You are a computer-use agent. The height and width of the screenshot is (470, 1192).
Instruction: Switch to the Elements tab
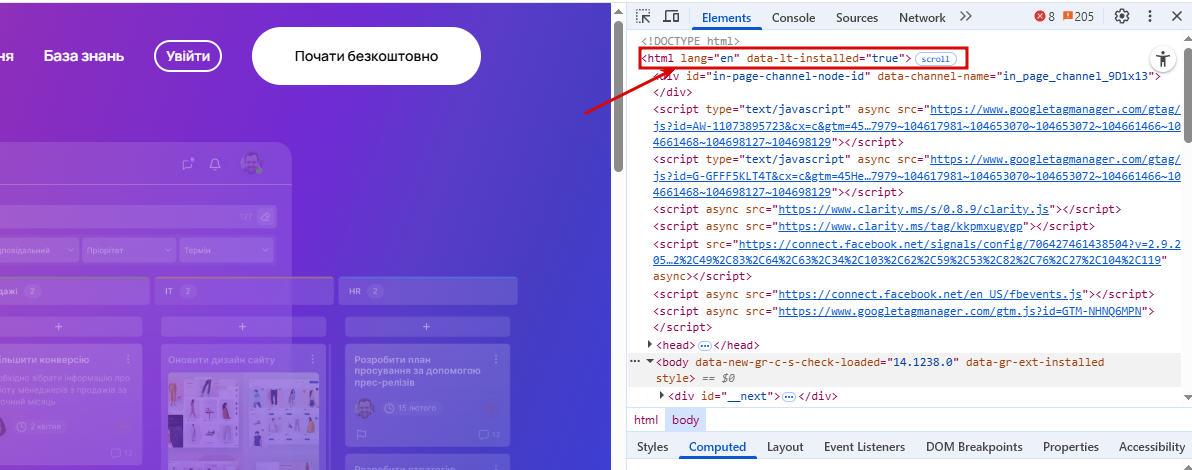[726, 17]
